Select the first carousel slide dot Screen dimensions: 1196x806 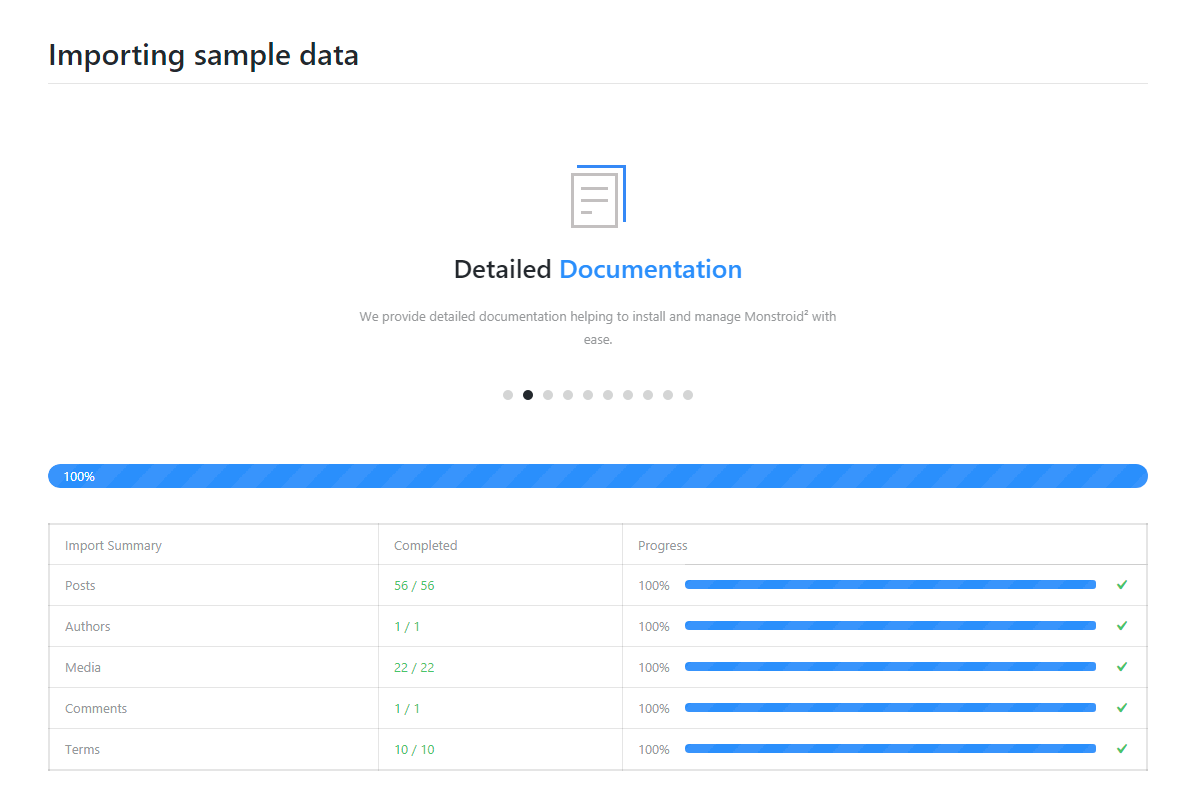(x=508, y=395)
